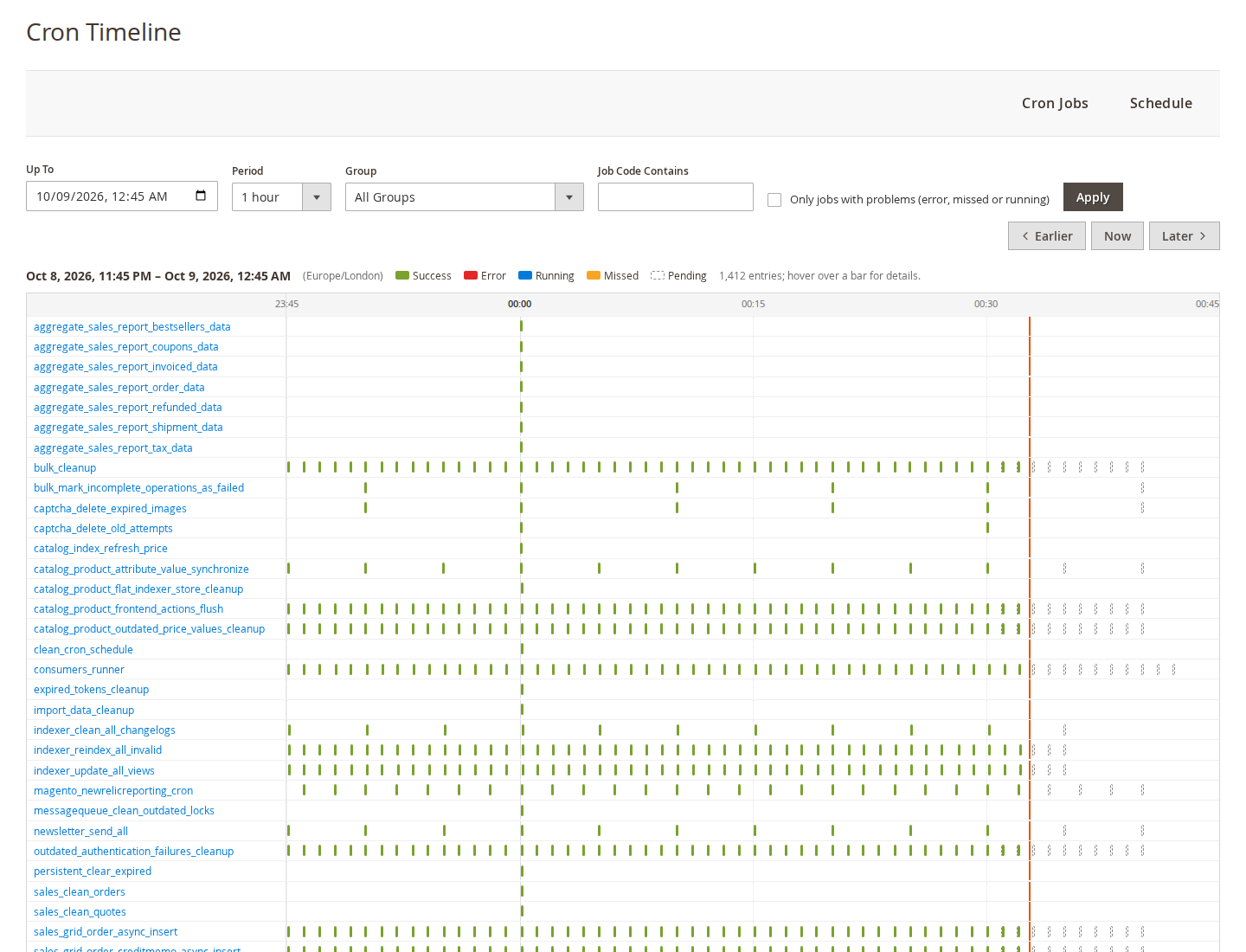
Task: Open magento_newrelicreporting_cron job link
Action: pos(113,790)
